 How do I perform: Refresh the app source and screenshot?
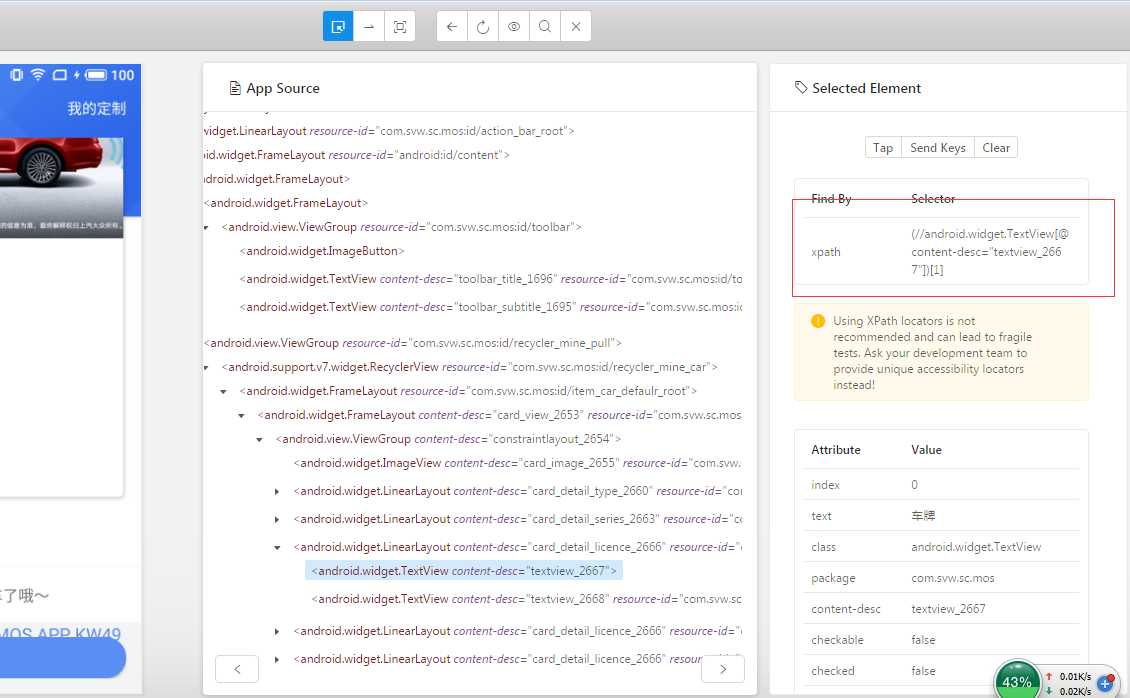[483, 27]
